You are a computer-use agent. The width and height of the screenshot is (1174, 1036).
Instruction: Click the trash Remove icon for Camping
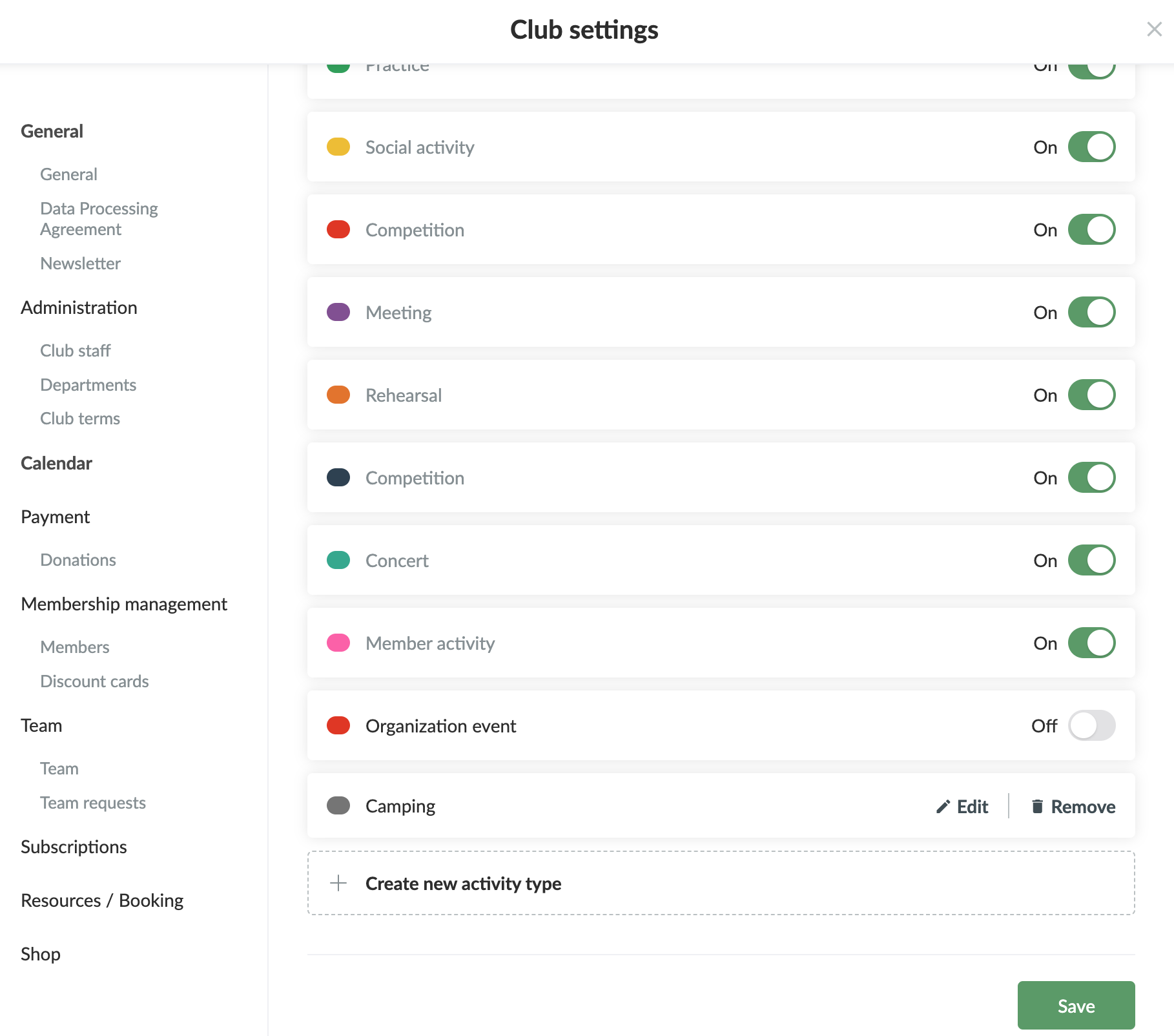tap(1037, 807)
